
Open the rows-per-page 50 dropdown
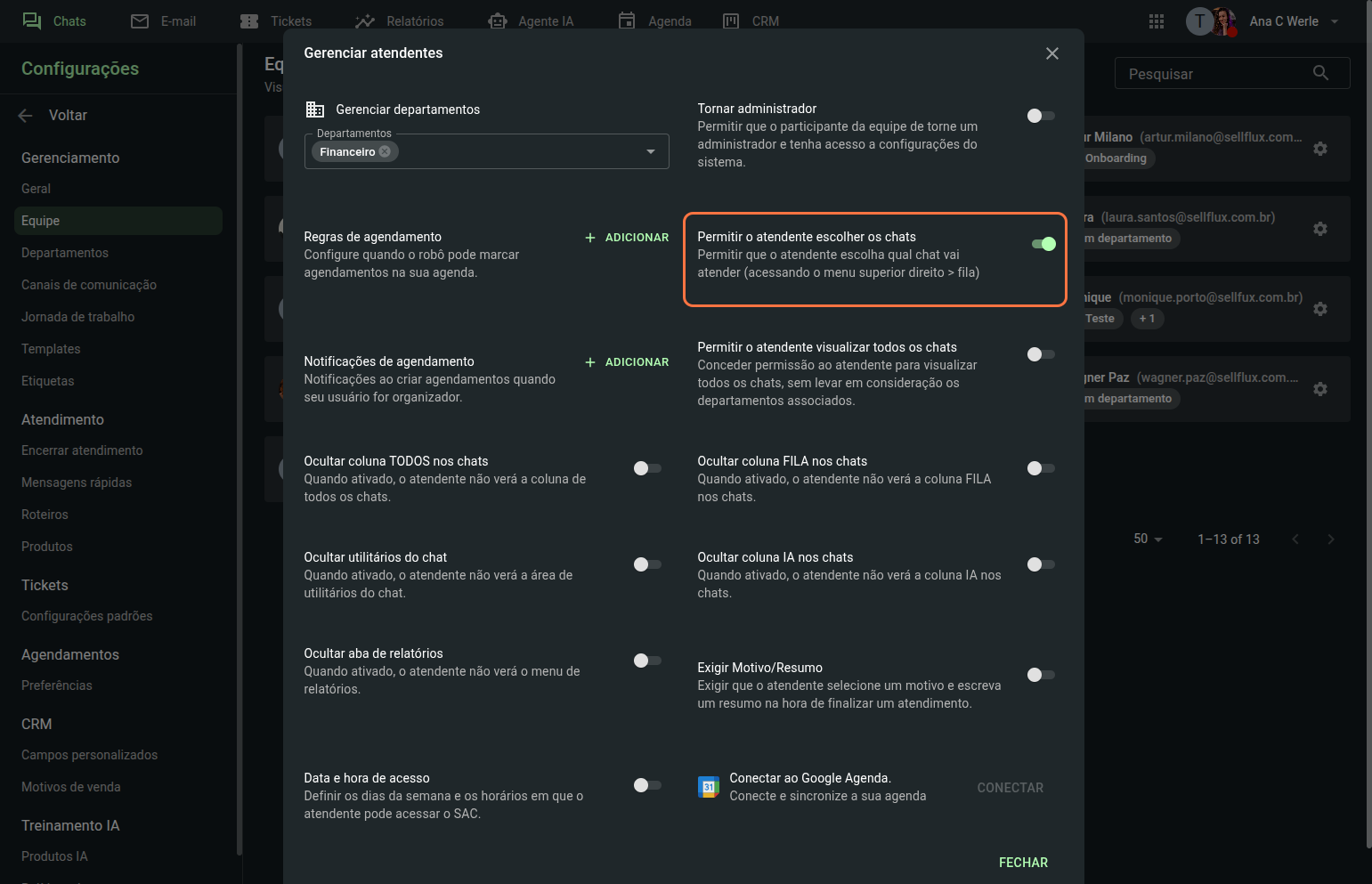1148,539
